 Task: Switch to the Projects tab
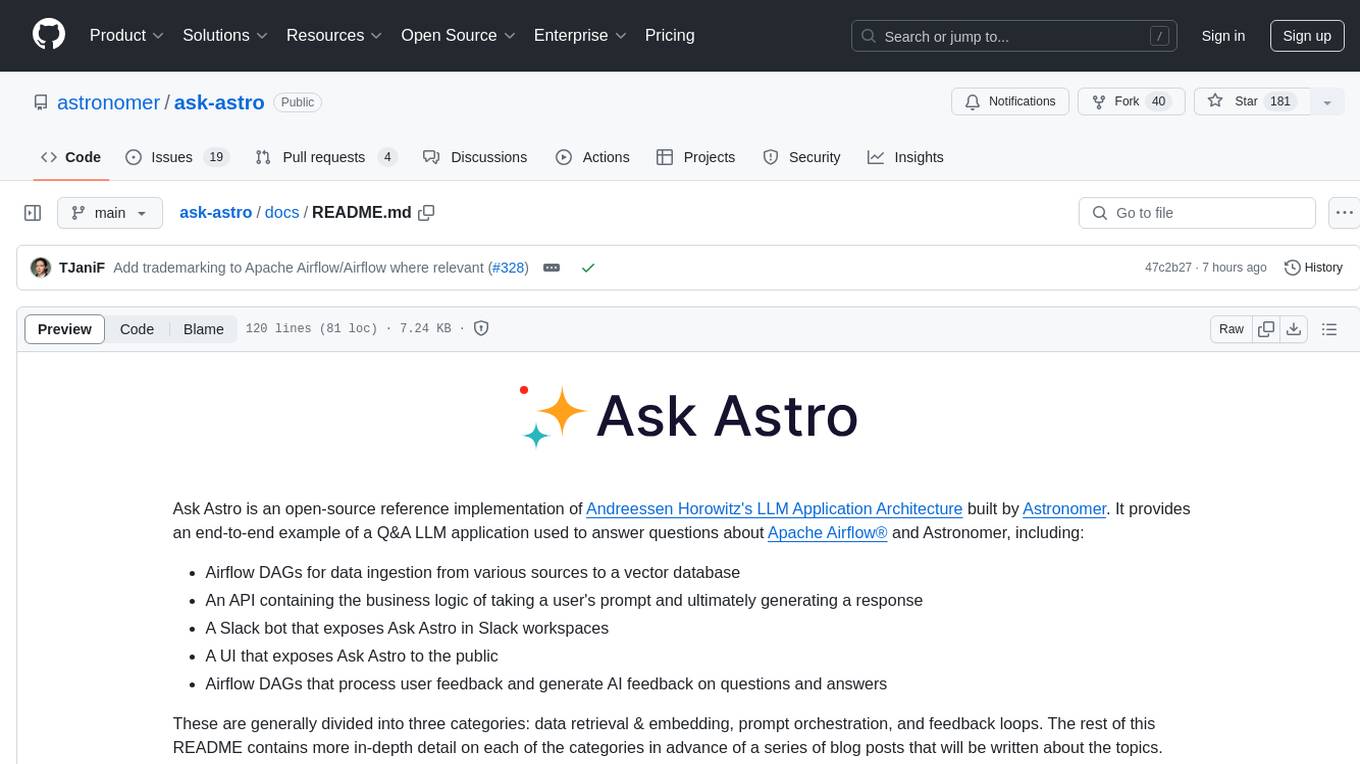pyautogui.click(x=696, y=157)
